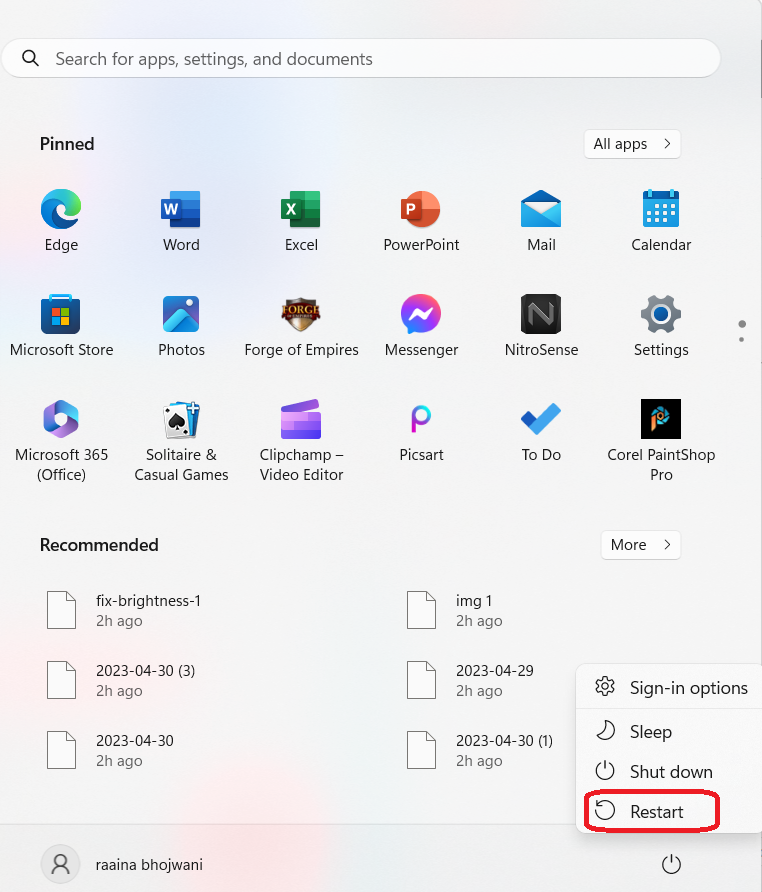Select Shut down in the power menu
762x892 pixels.
coord(670,771)
